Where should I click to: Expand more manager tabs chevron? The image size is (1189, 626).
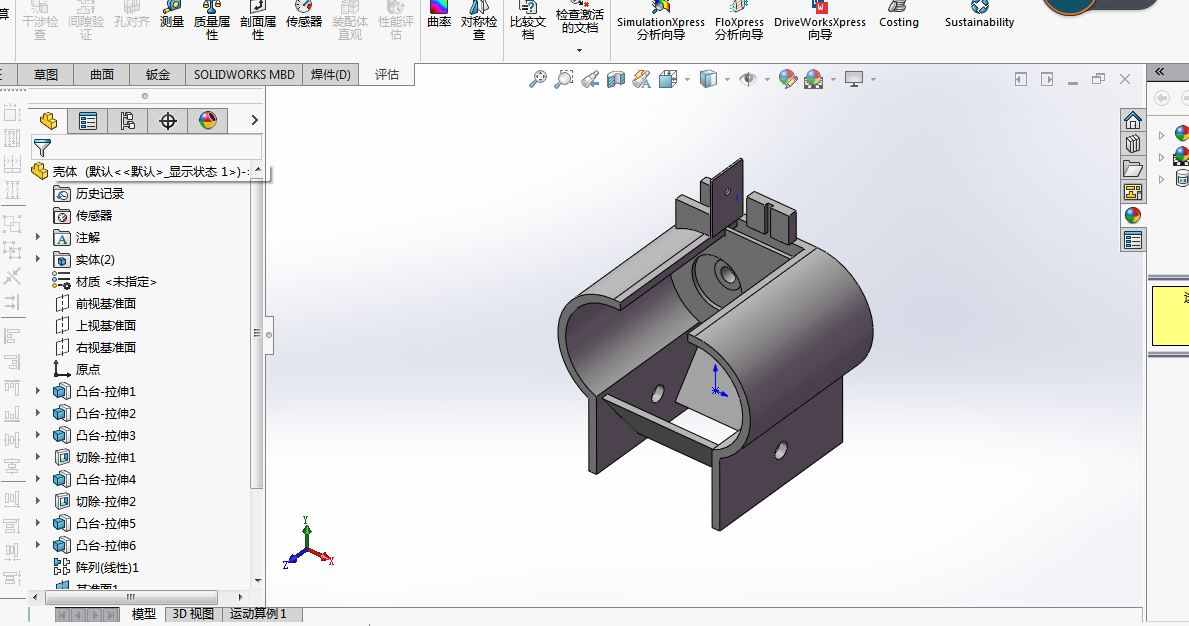(x=254, y=120)
